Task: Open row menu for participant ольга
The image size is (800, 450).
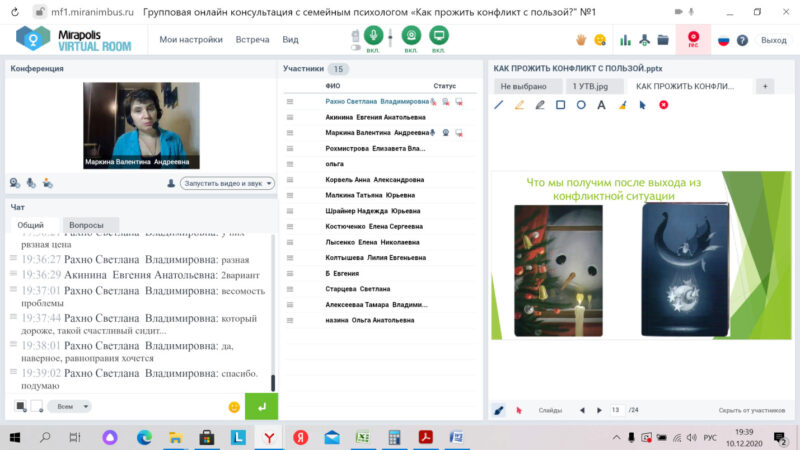Action: (x=290, y=164)
